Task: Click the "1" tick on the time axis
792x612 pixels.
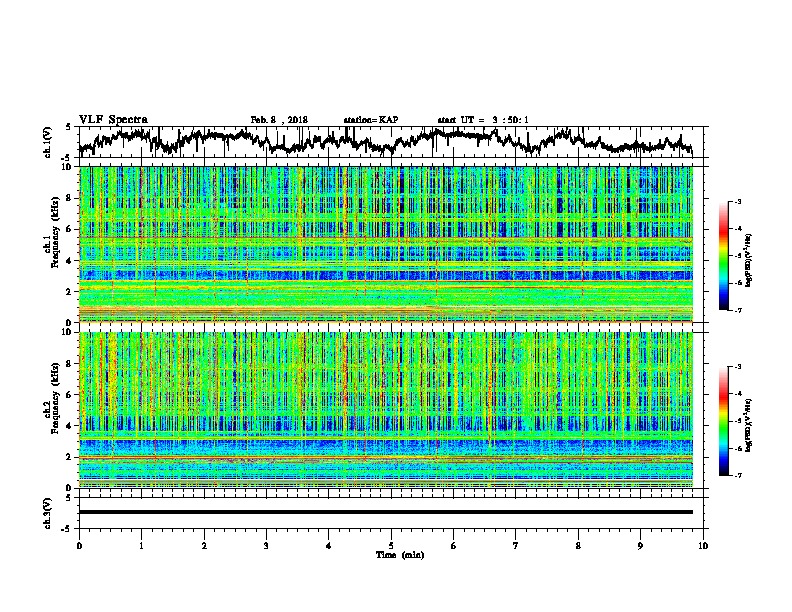Action: [141, 546]
